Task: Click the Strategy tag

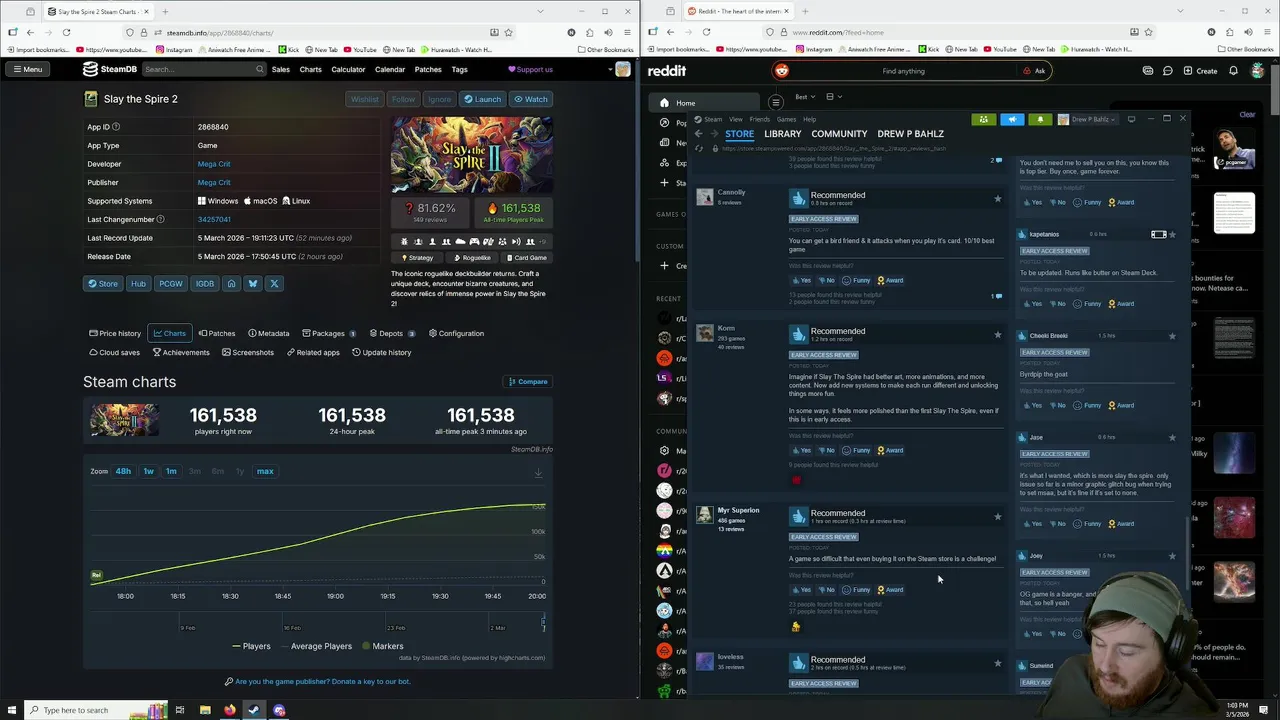Action: (x=417, y=257)
